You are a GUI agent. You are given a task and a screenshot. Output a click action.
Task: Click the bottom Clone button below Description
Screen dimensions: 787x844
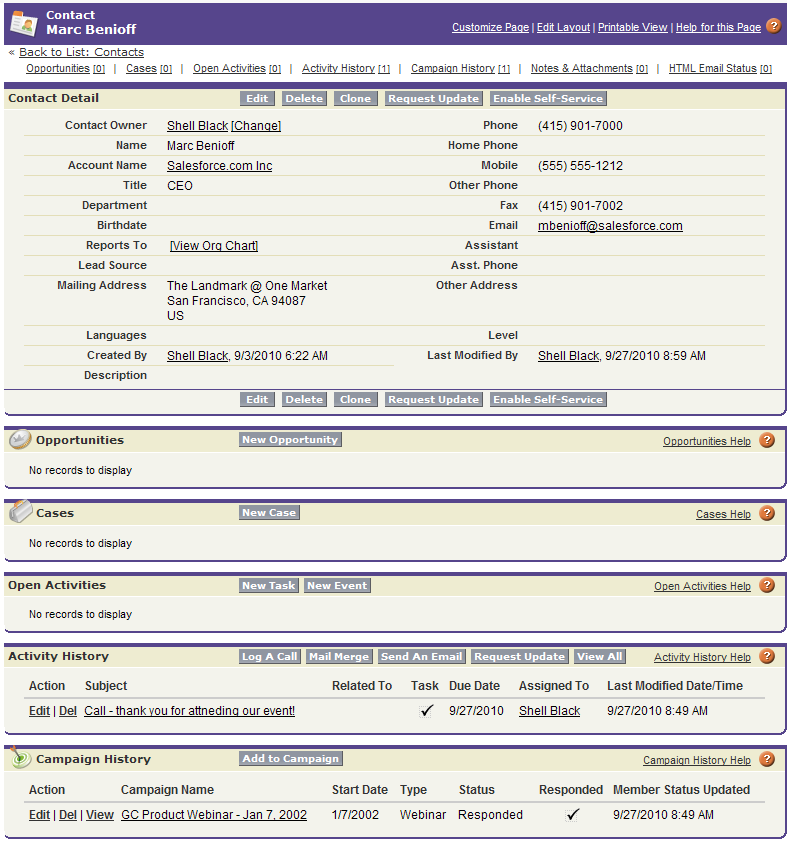pyautogui.click(x=355, y=399)
